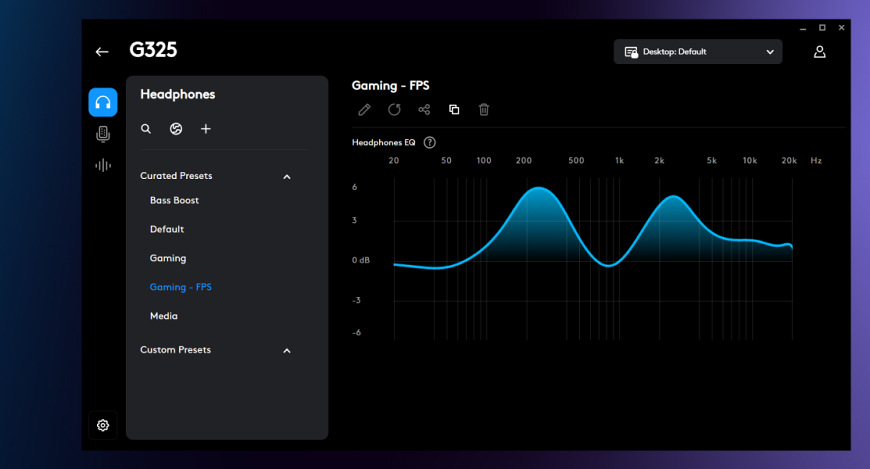
Task: Select the Bass Boost preset
Action: click(174, 200)
